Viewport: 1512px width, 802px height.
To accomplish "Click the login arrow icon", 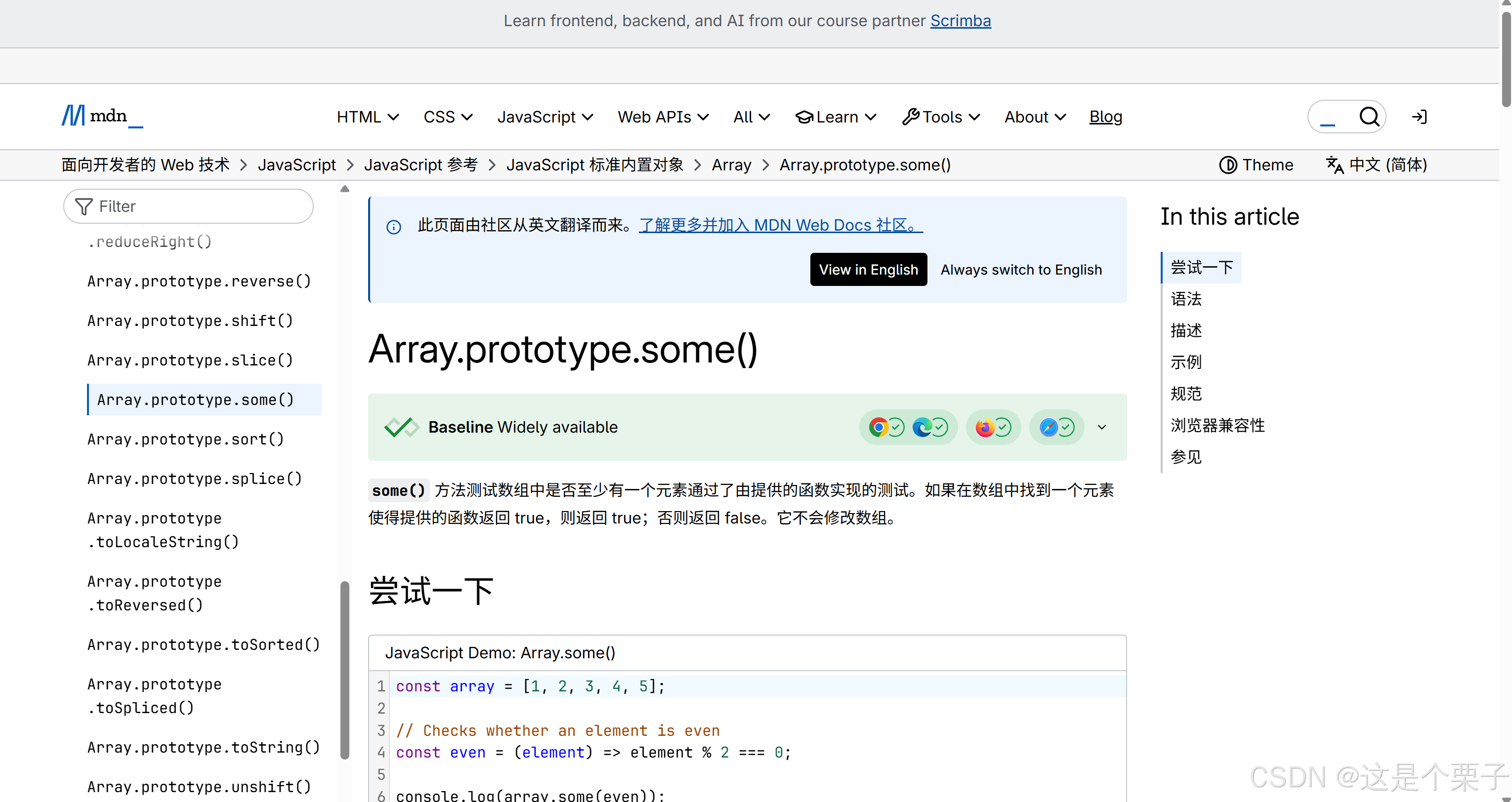I will tap(1419, 117).
